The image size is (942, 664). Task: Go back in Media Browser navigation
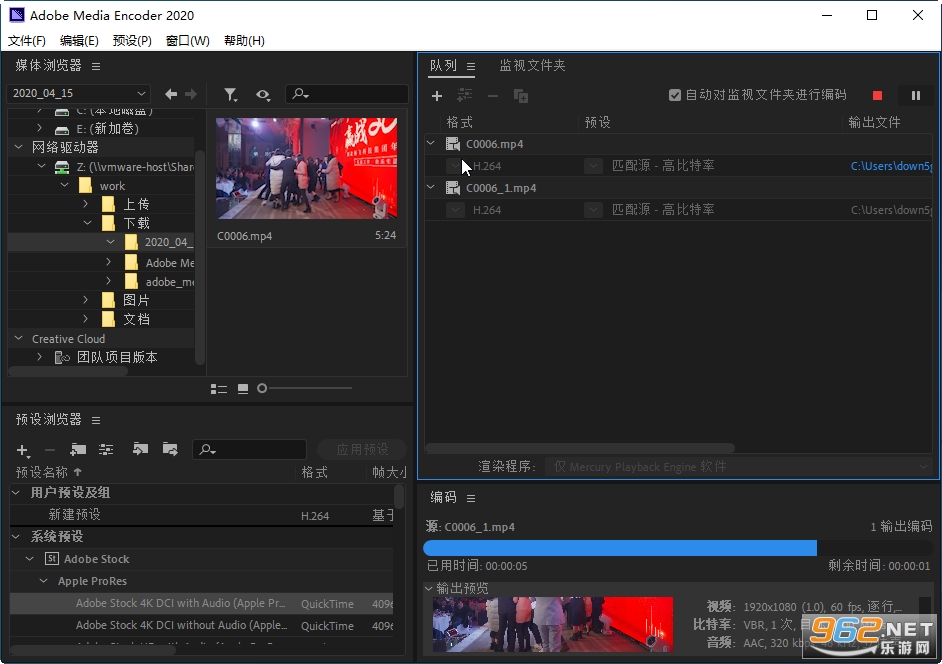tap(171, 94)
